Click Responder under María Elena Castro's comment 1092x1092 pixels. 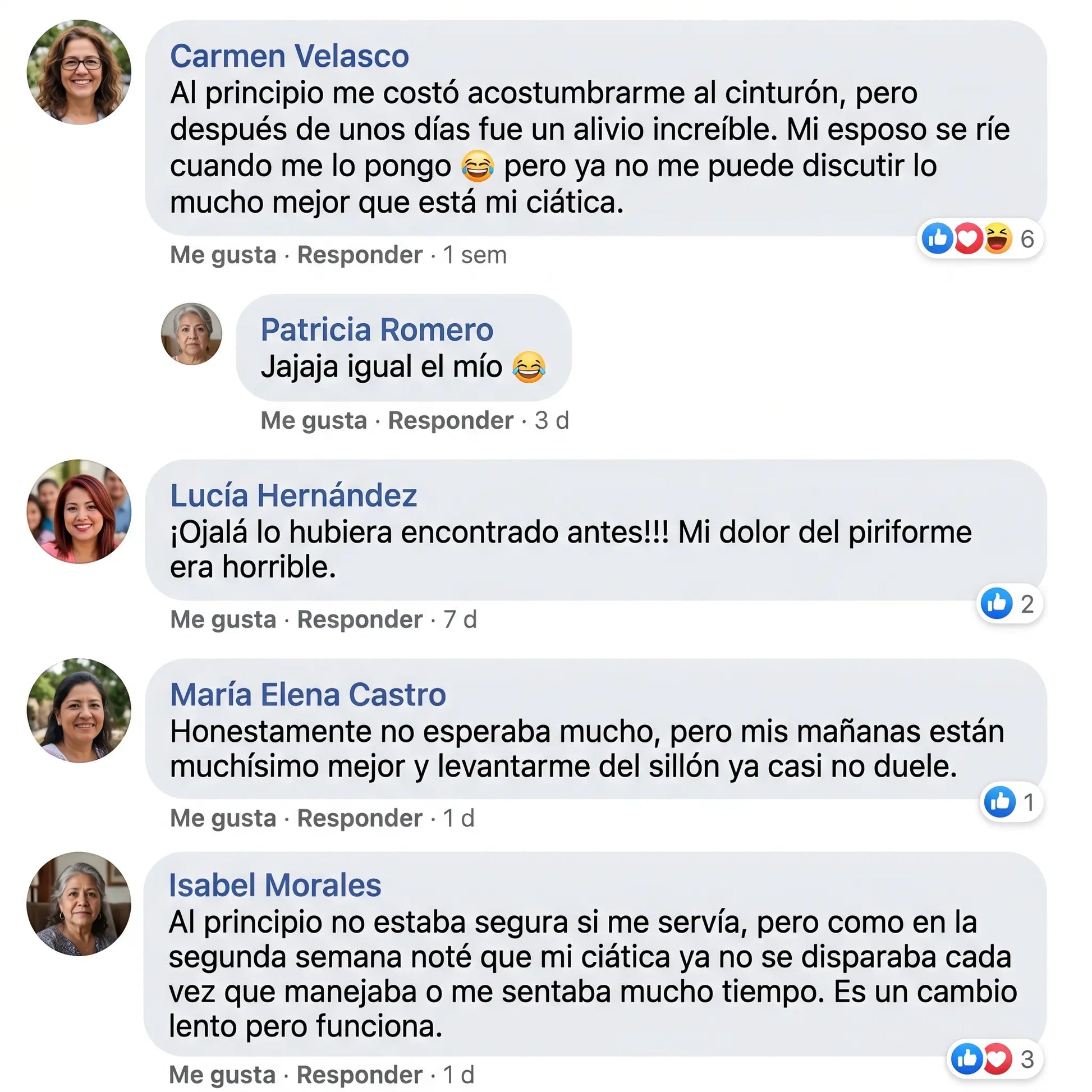tap(360, 818)
